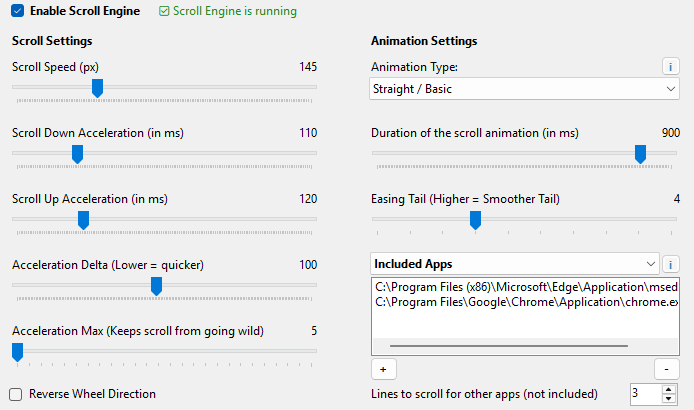Enable Reverse Wheel Direction checkbox
This screenshot has width=694, height=410.
(x=16, y=394)
